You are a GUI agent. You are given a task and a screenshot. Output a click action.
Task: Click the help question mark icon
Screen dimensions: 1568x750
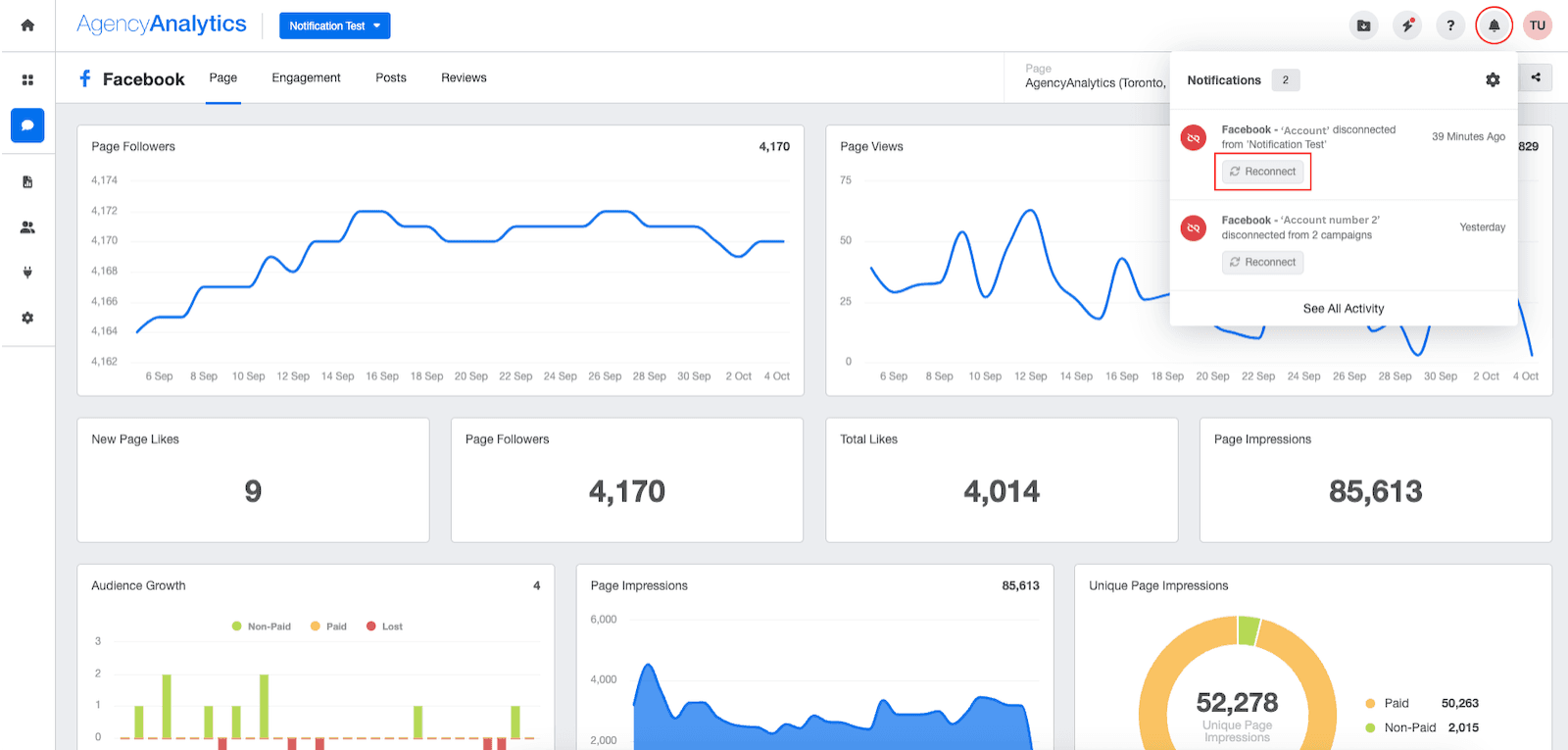(x=1450, y=25)
